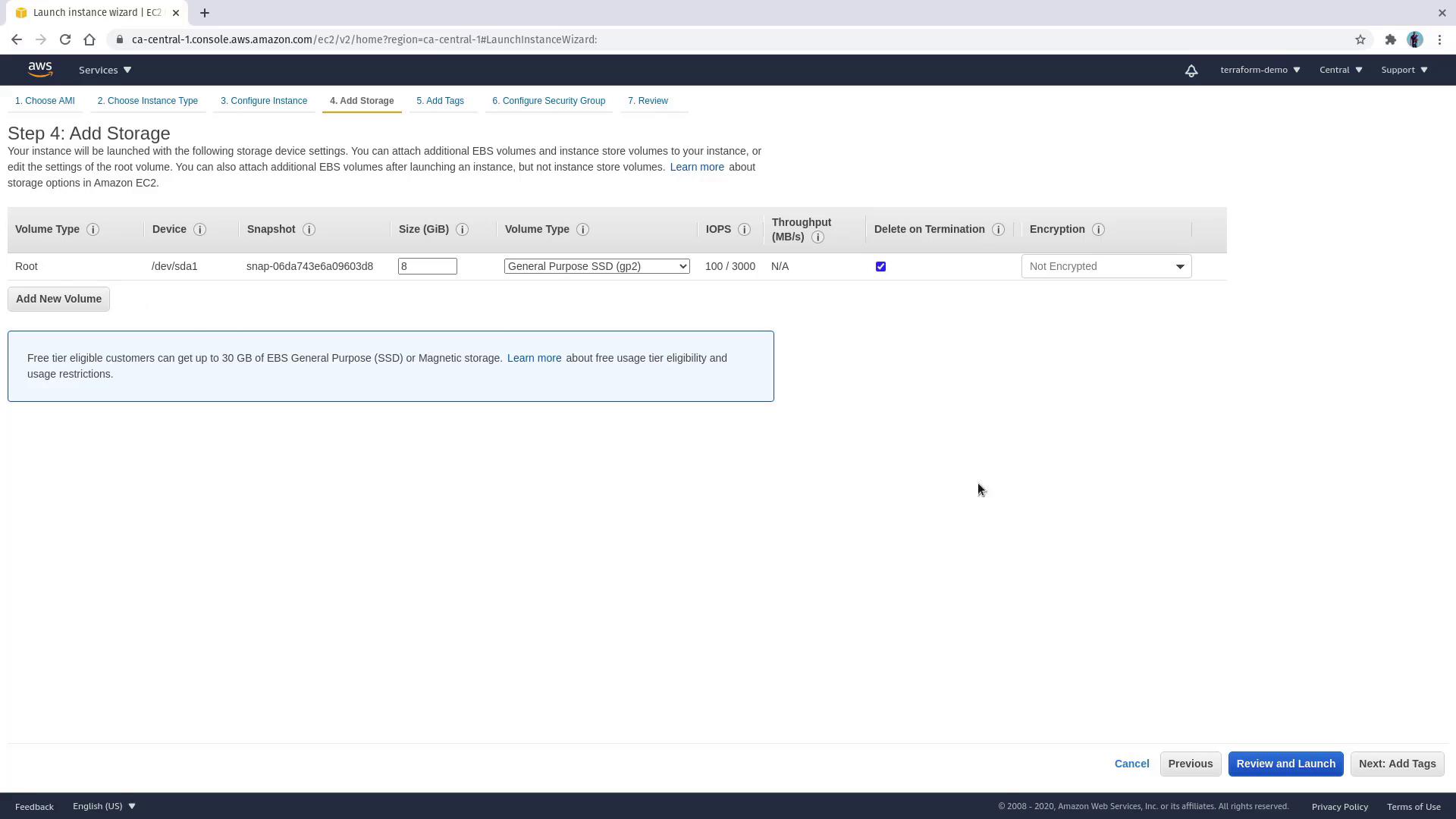Open the General Purpose SSD volume type dropdown
The height and width of the screenshot is (819, 1456).
597,266
